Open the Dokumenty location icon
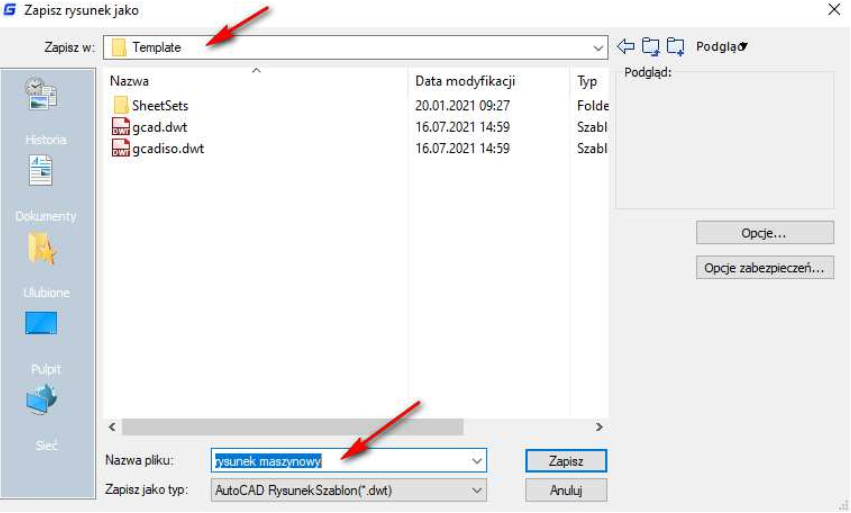Viewport: 851px width, 513px height. 41,171
